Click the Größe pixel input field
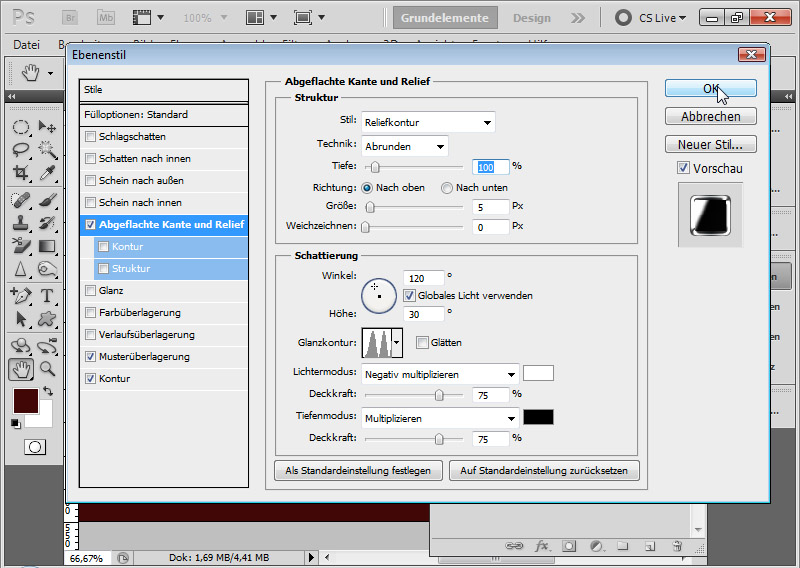The image size is (800, 568). (491, 207)
